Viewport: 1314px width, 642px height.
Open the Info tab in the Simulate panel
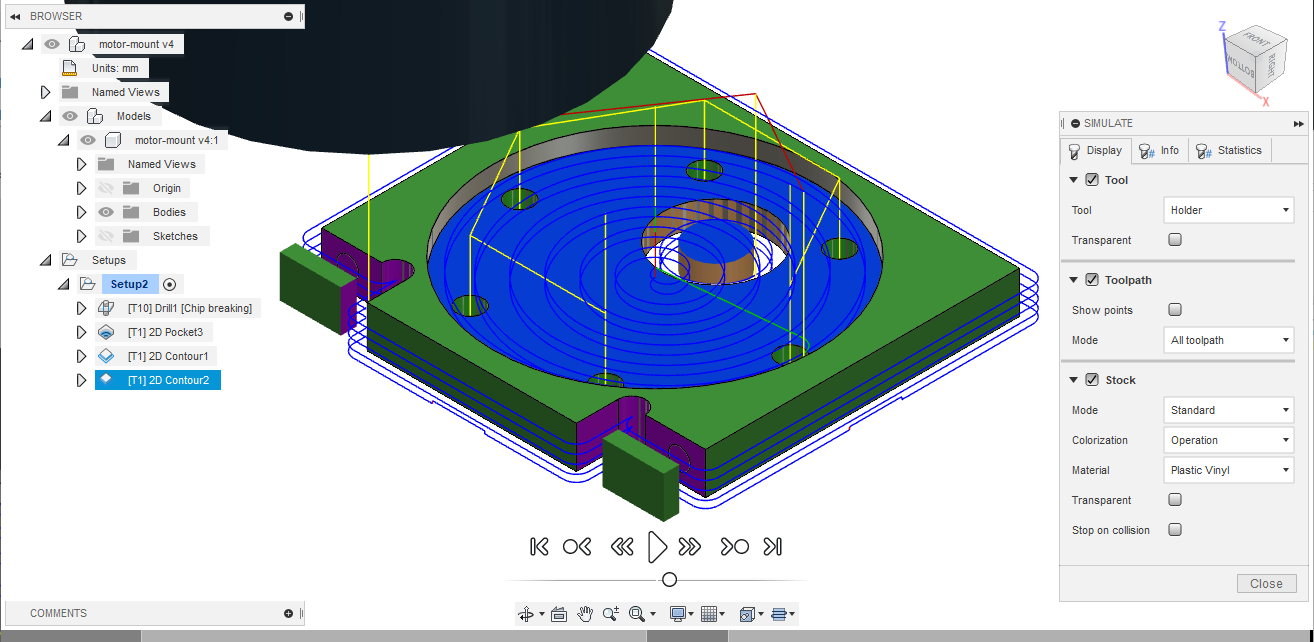(1160, 150)
